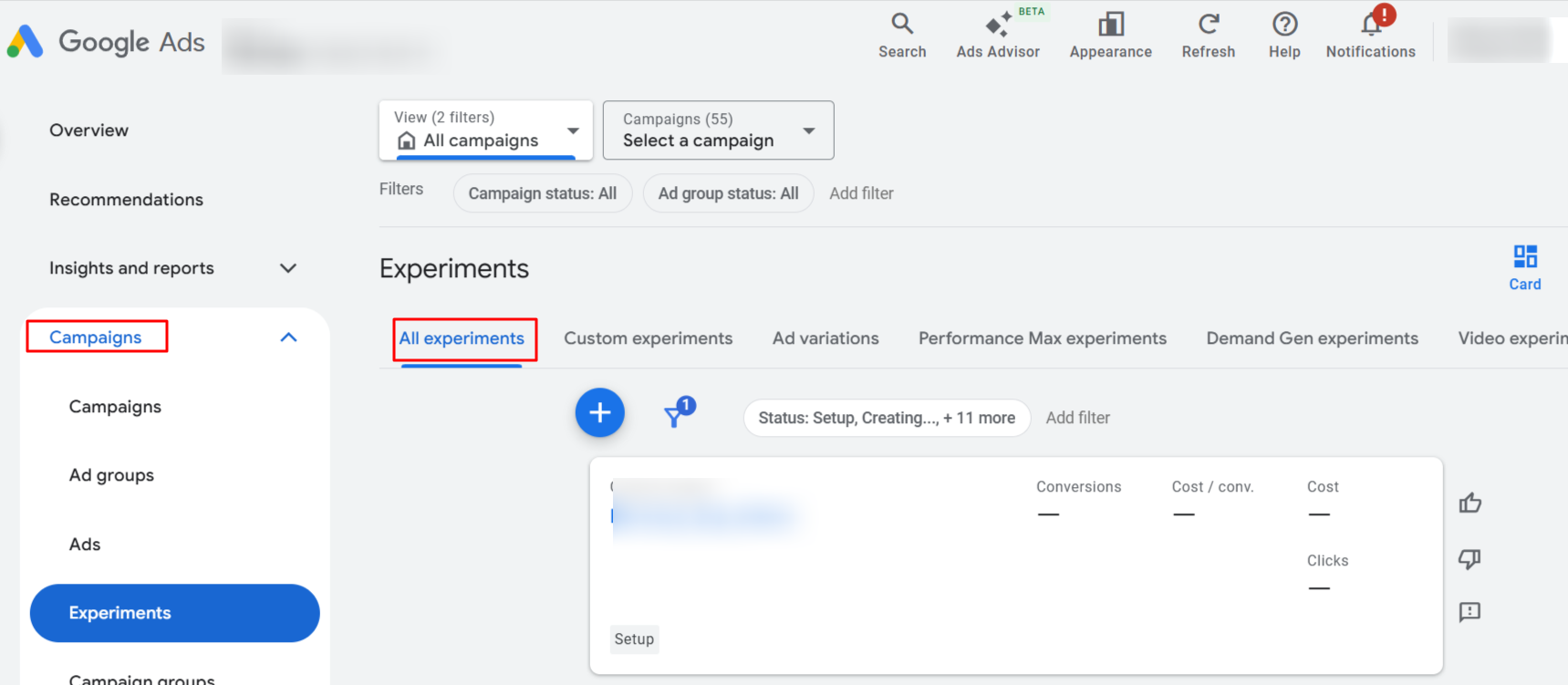Give thumbs up feedback
Screen dimensions: 1568x685
[x=1469, y=503]
